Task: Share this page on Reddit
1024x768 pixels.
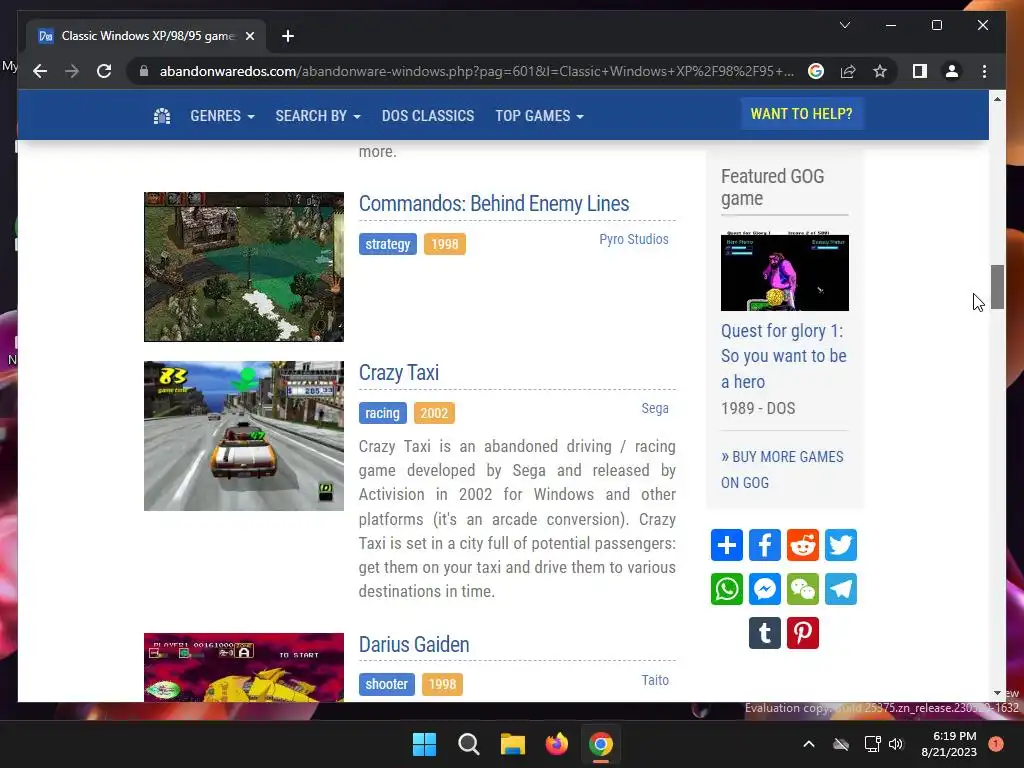Action: [803, 545]
